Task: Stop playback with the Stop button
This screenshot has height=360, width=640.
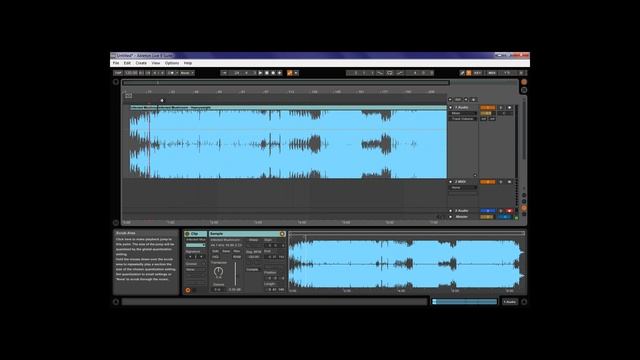Action: (x=267, y=73)
